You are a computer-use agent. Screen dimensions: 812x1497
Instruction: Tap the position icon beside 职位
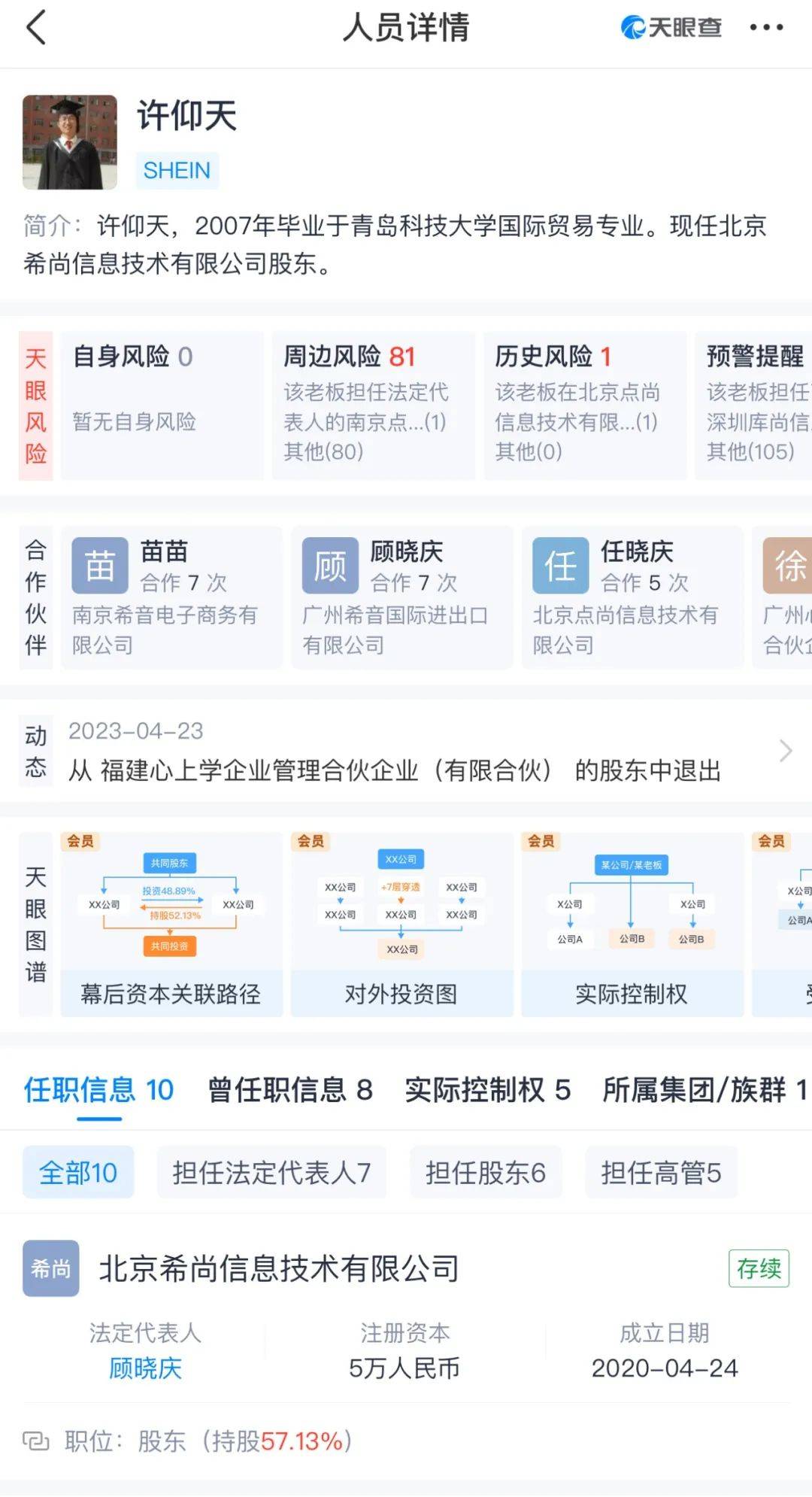[36, 1441]
